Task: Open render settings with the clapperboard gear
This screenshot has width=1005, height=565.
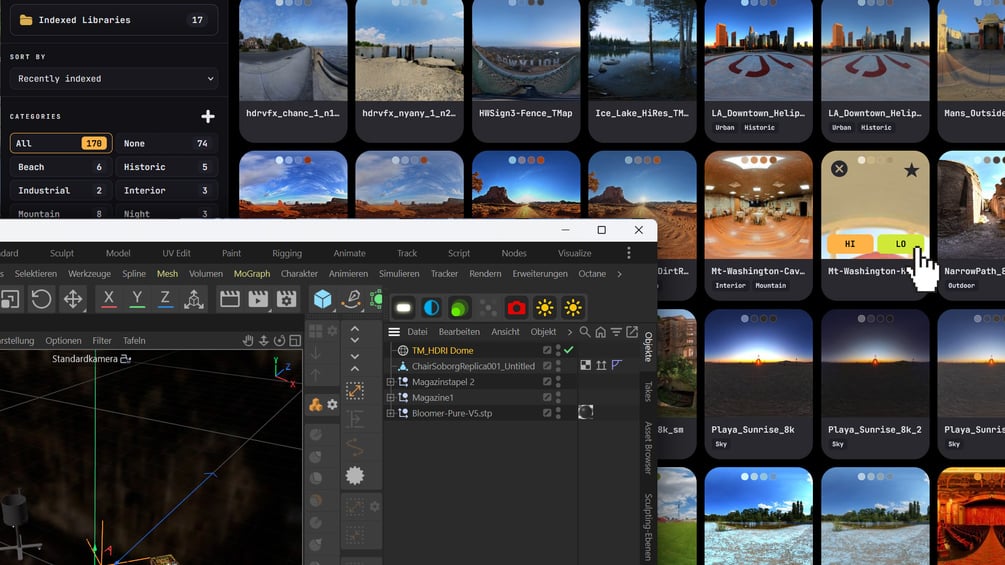Action: [286, 299]
